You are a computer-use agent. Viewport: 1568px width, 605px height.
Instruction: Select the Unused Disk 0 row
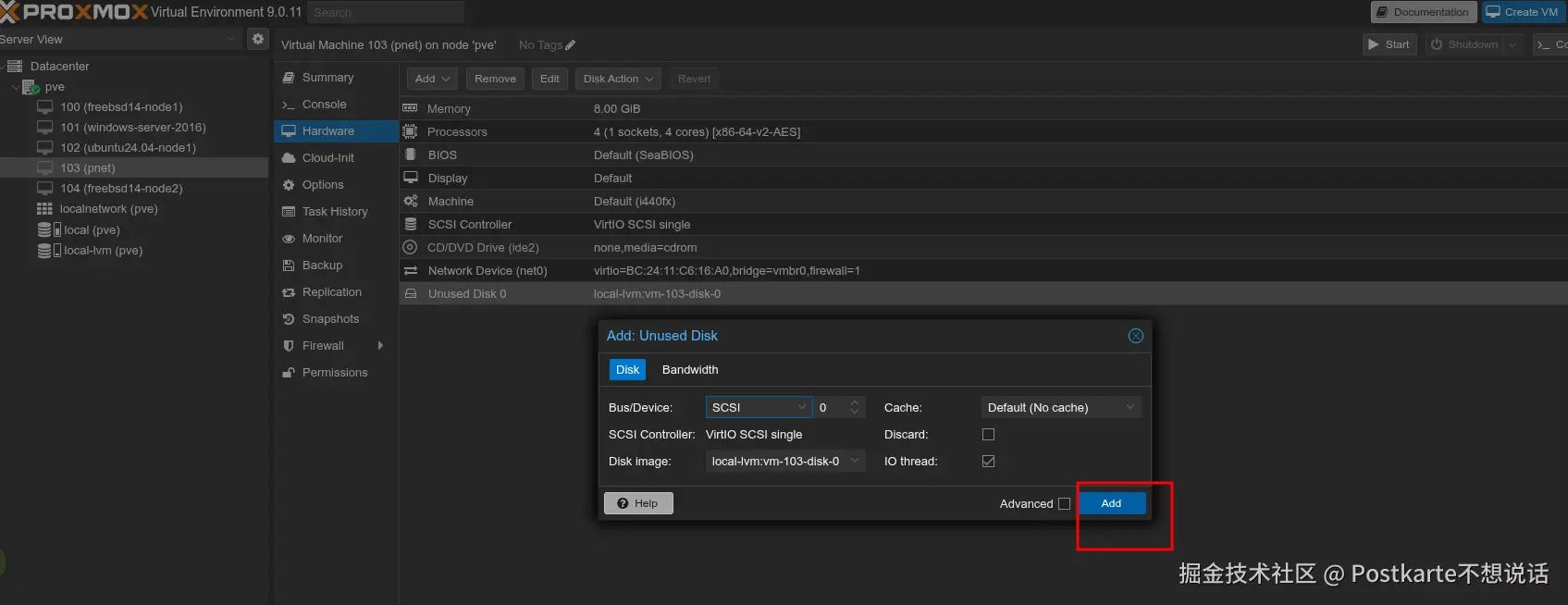pyautogui.click(x=983, y=293)
